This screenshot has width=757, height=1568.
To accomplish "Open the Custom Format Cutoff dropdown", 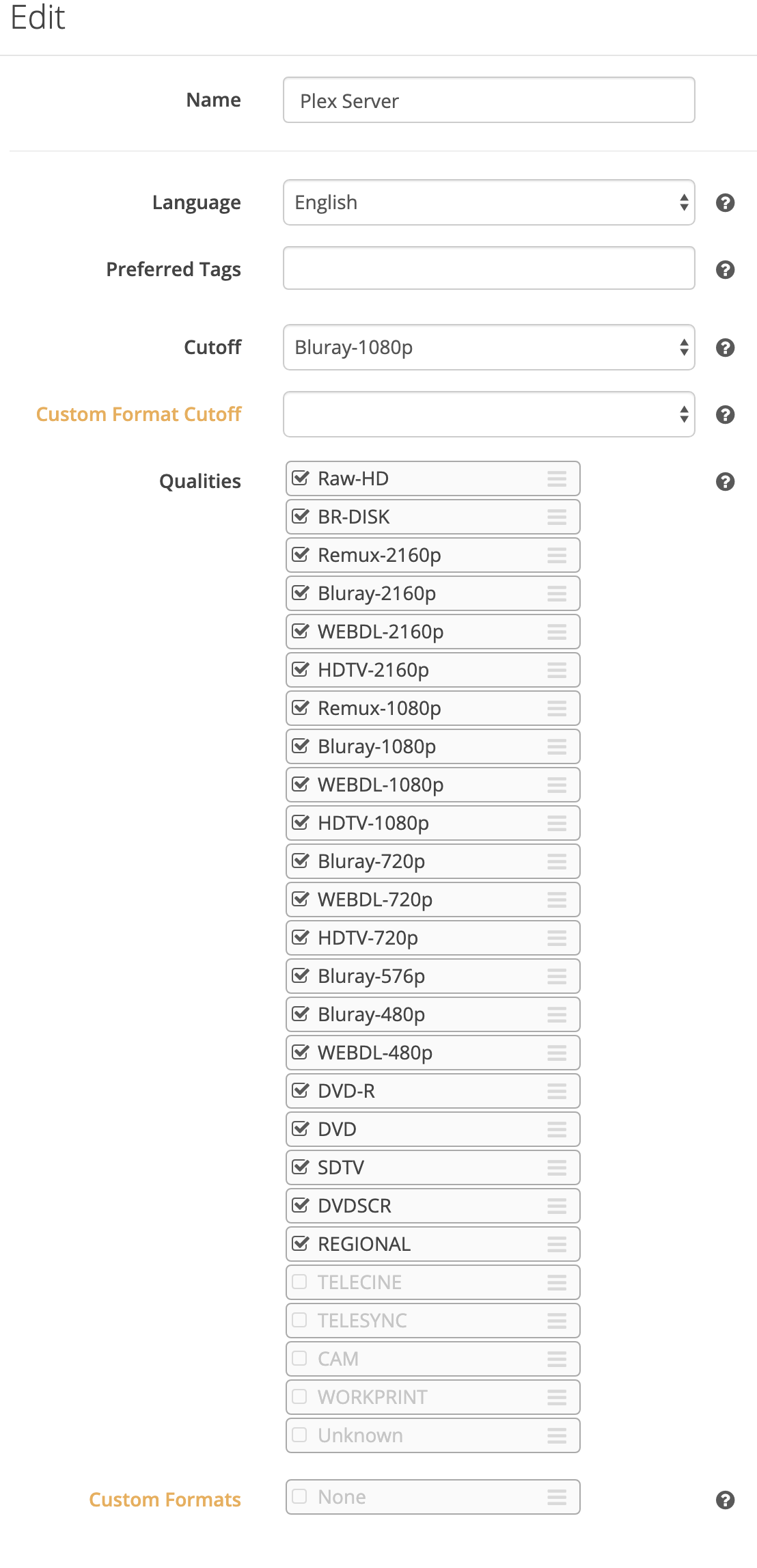I will pyautogui.click(x=488, y=414).
